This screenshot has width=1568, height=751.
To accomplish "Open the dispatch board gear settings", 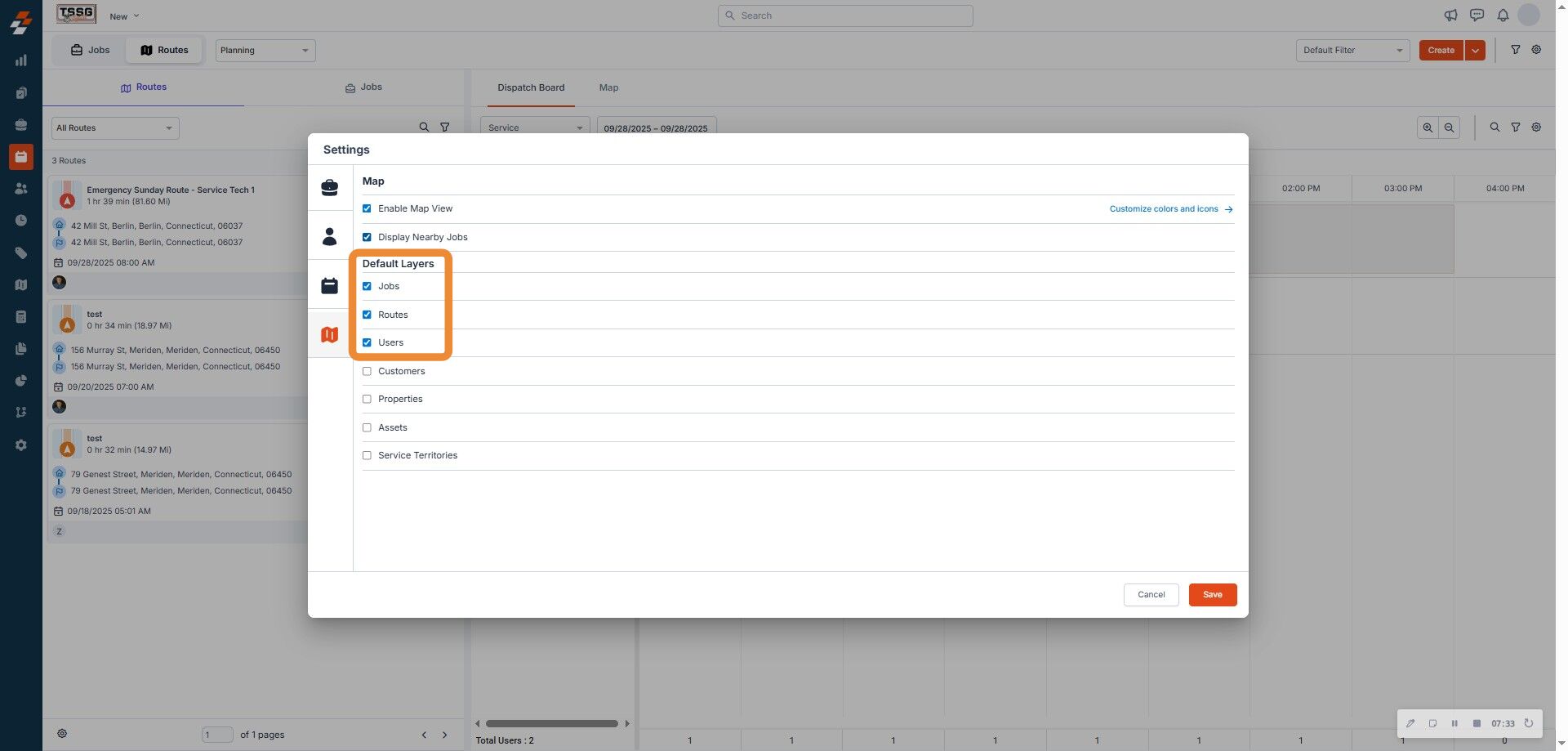I will click(1536, 127).
